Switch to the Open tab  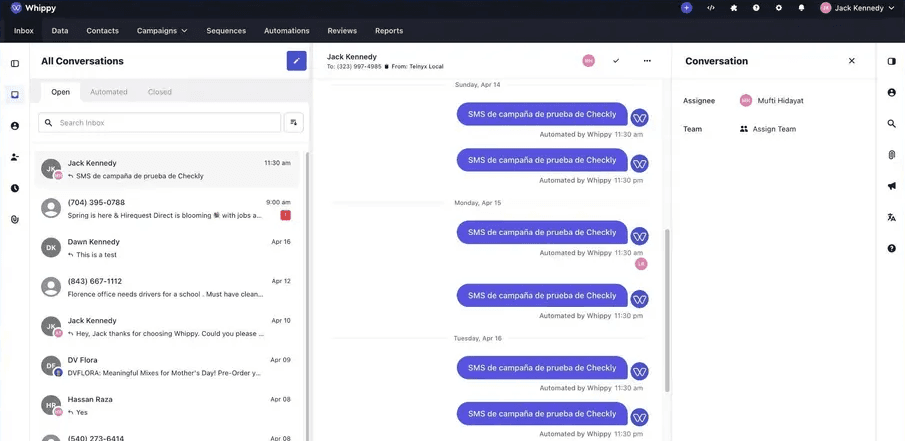pyautogui.click(x=61, y=92)
